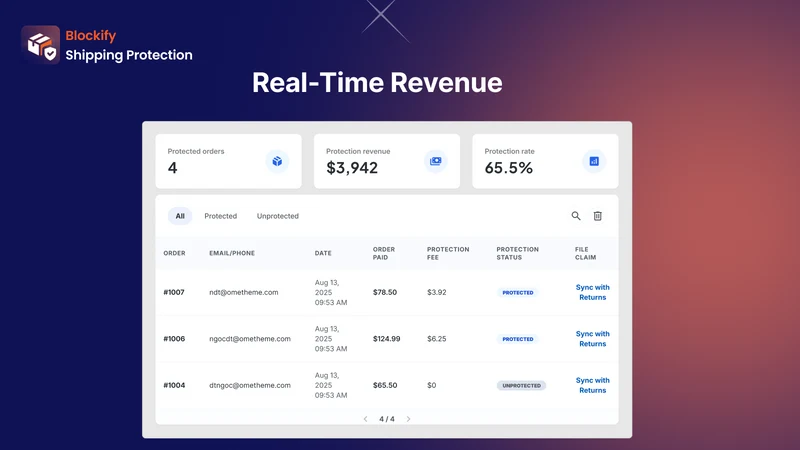Click the $78.50 order paid amount
This screenshot has width=800, height=450.
(385, 292)
